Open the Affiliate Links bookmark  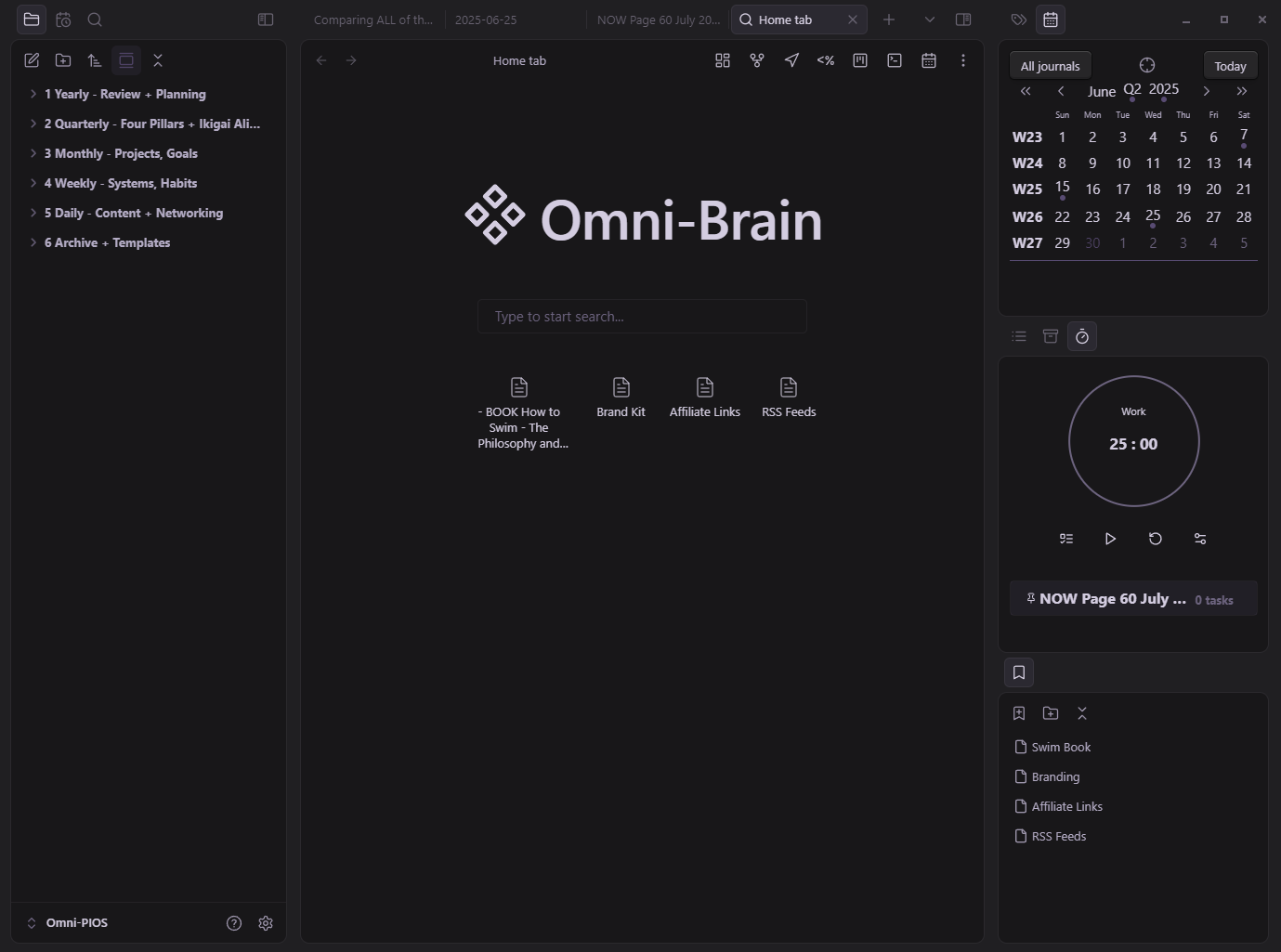(1066, 806)
